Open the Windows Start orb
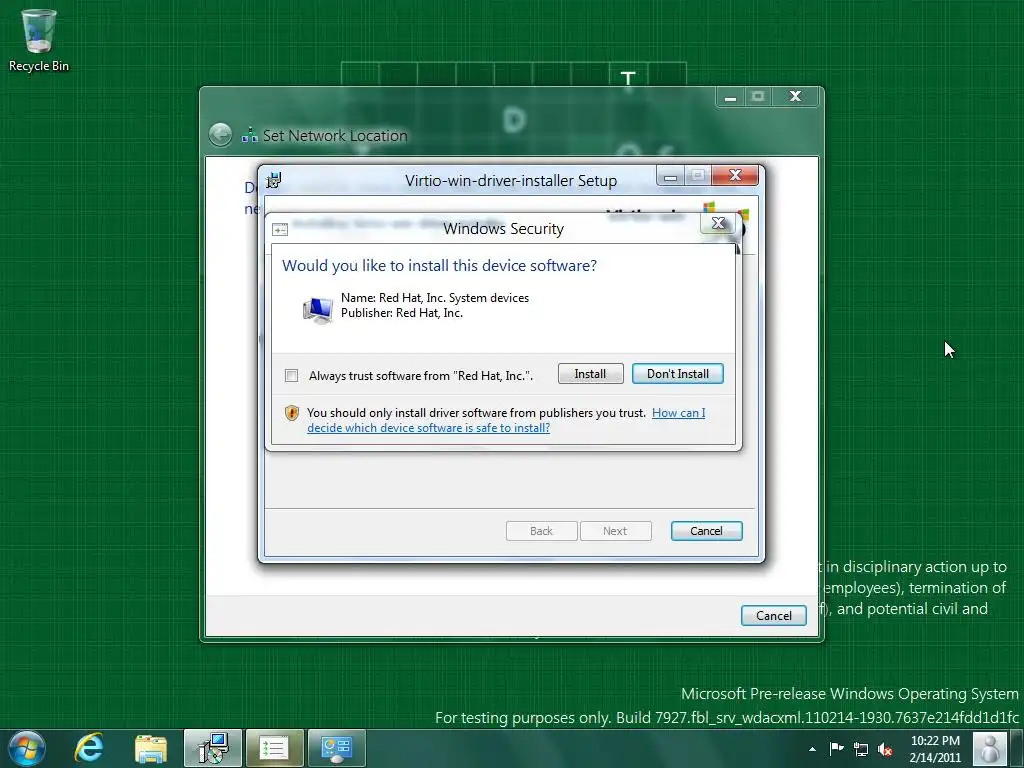 click(27, 748)
